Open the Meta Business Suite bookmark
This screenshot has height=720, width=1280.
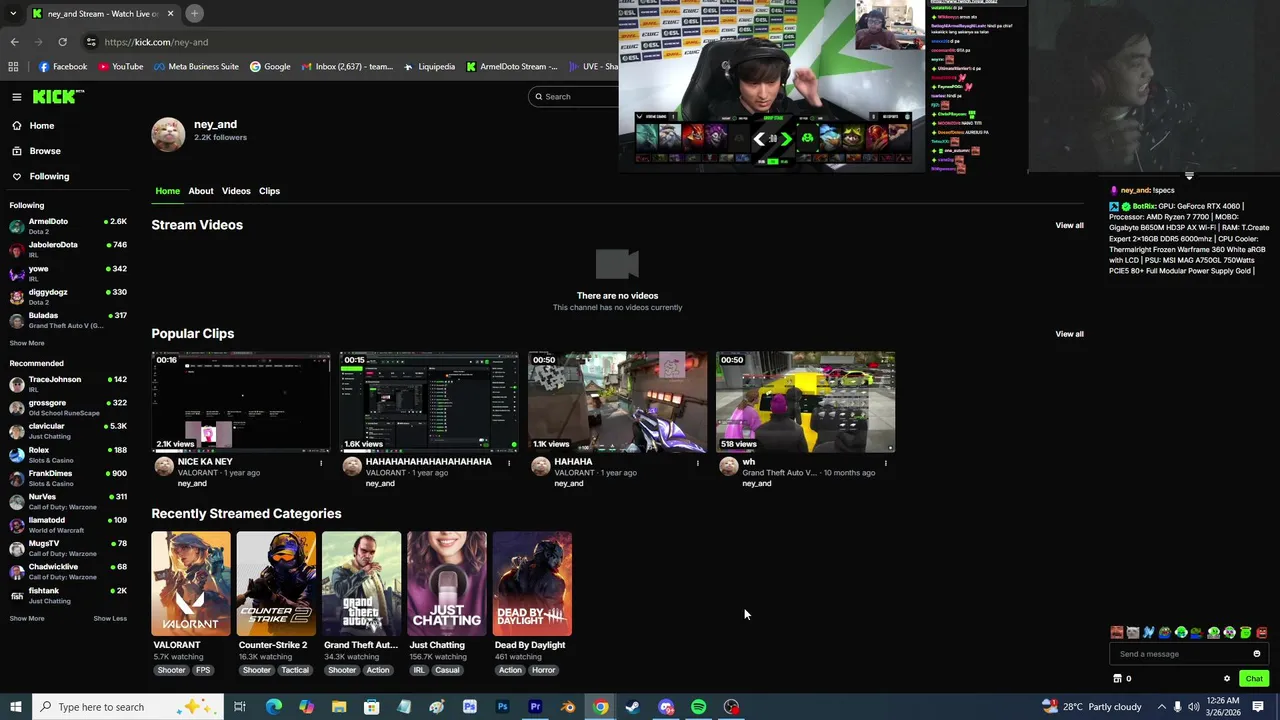[196, 67]
